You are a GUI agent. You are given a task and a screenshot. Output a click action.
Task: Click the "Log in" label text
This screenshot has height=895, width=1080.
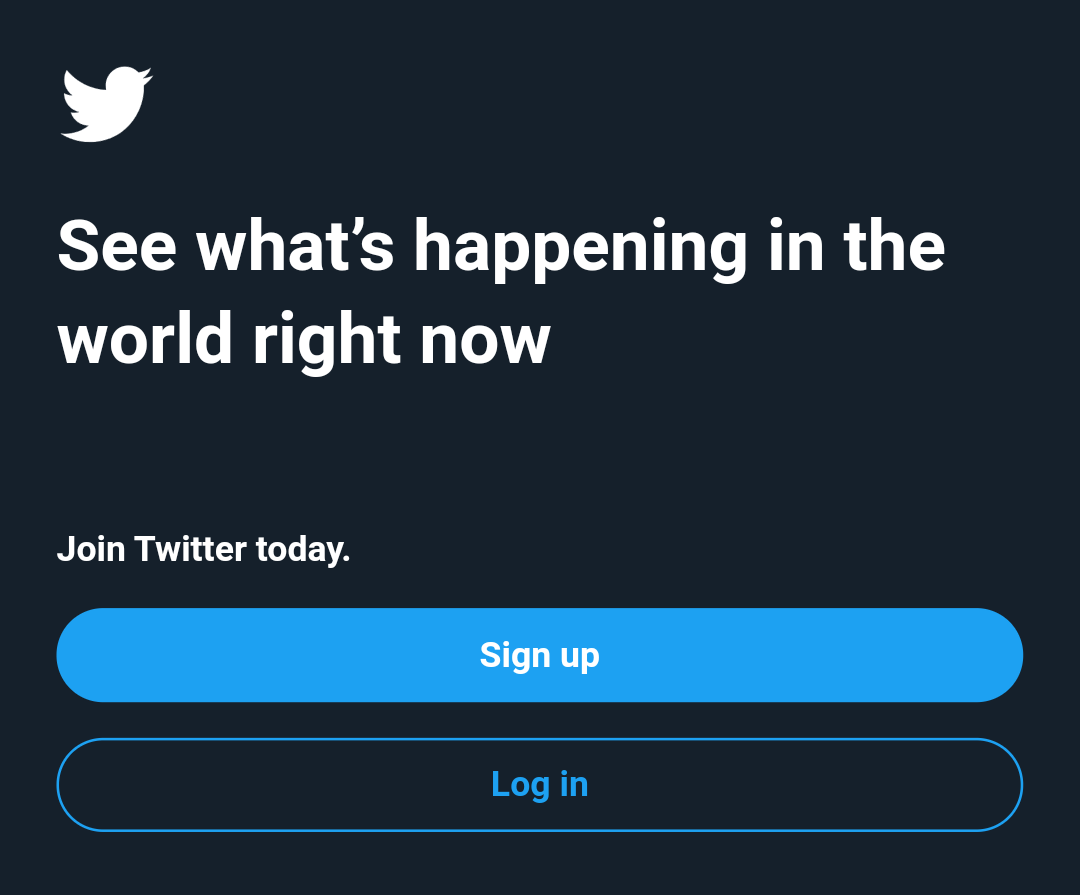click(539, 785)
